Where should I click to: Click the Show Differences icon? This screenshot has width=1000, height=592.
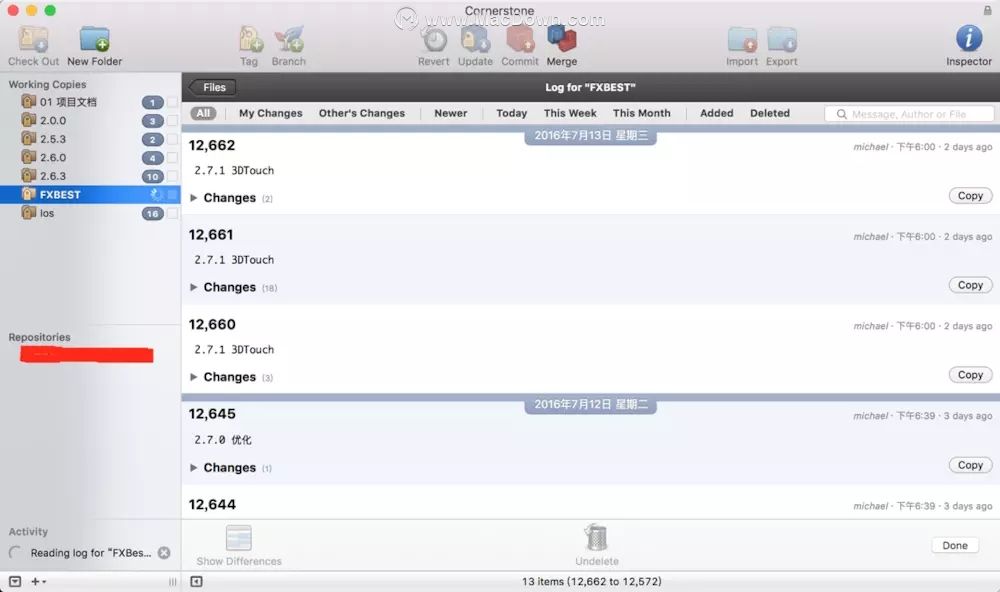pyautogui.click(x=239, y=538)
